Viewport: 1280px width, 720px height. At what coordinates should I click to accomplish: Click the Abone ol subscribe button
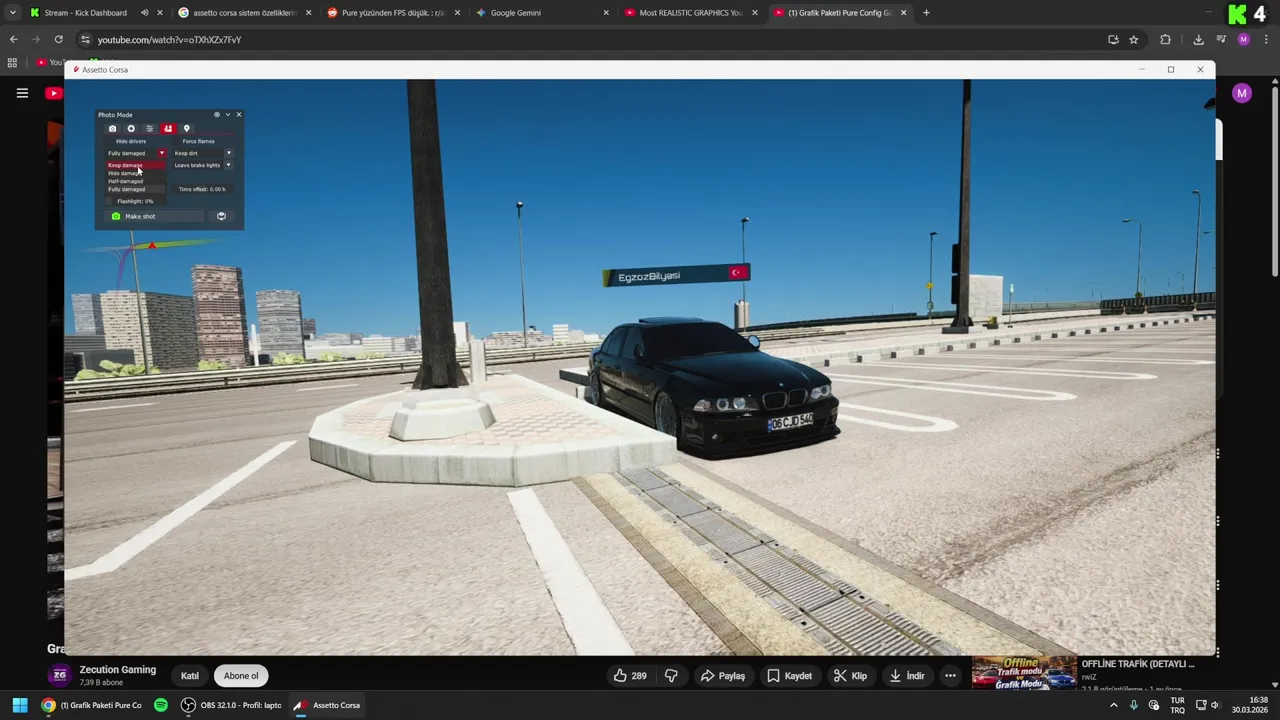click(x=241, y=675)
